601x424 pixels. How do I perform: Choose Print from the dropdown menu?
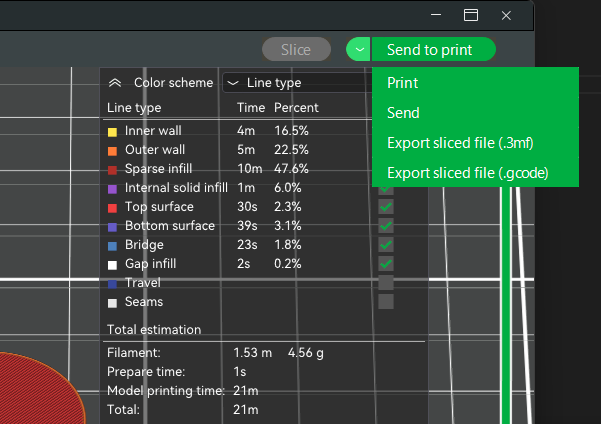403,83
